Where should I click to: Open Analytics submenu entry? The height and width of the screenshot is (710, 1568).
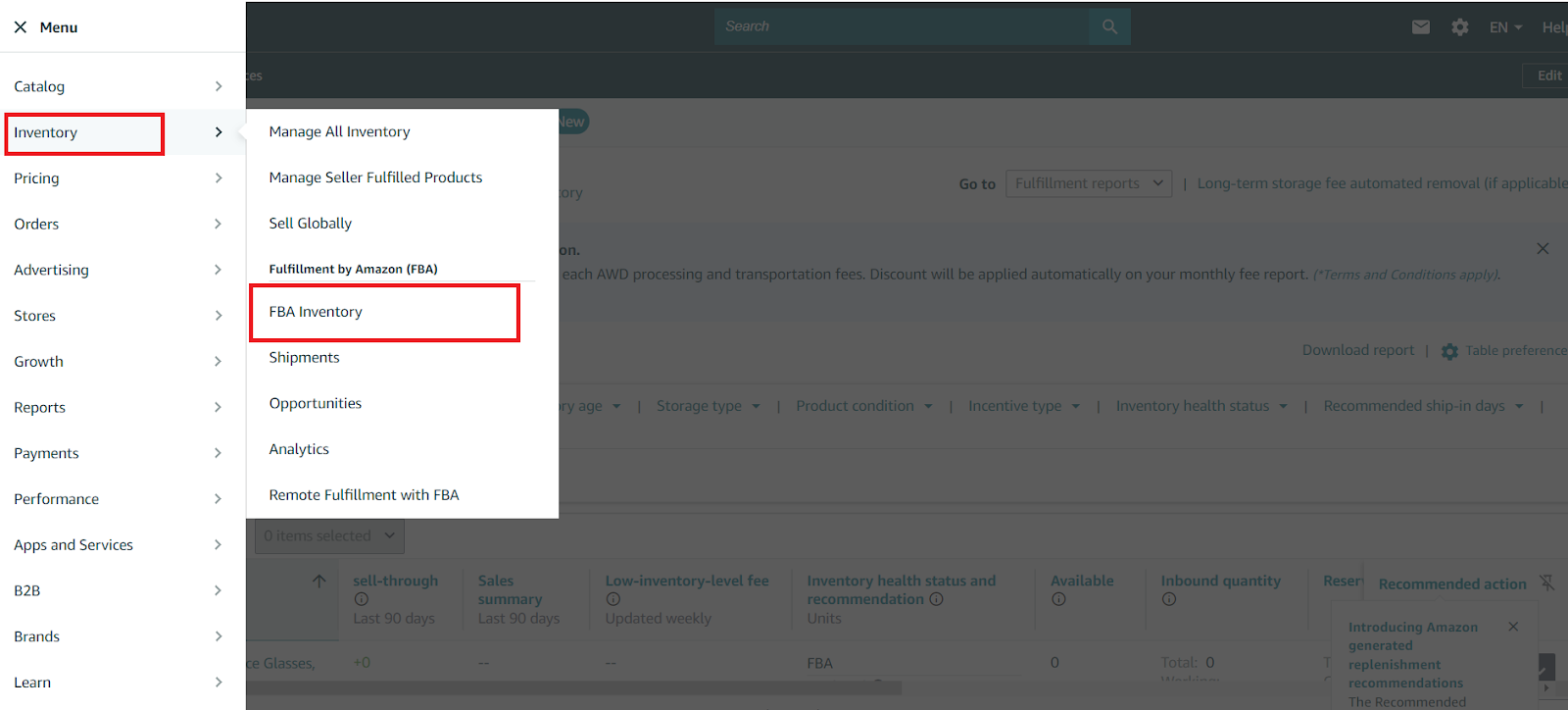coord(299,449)
